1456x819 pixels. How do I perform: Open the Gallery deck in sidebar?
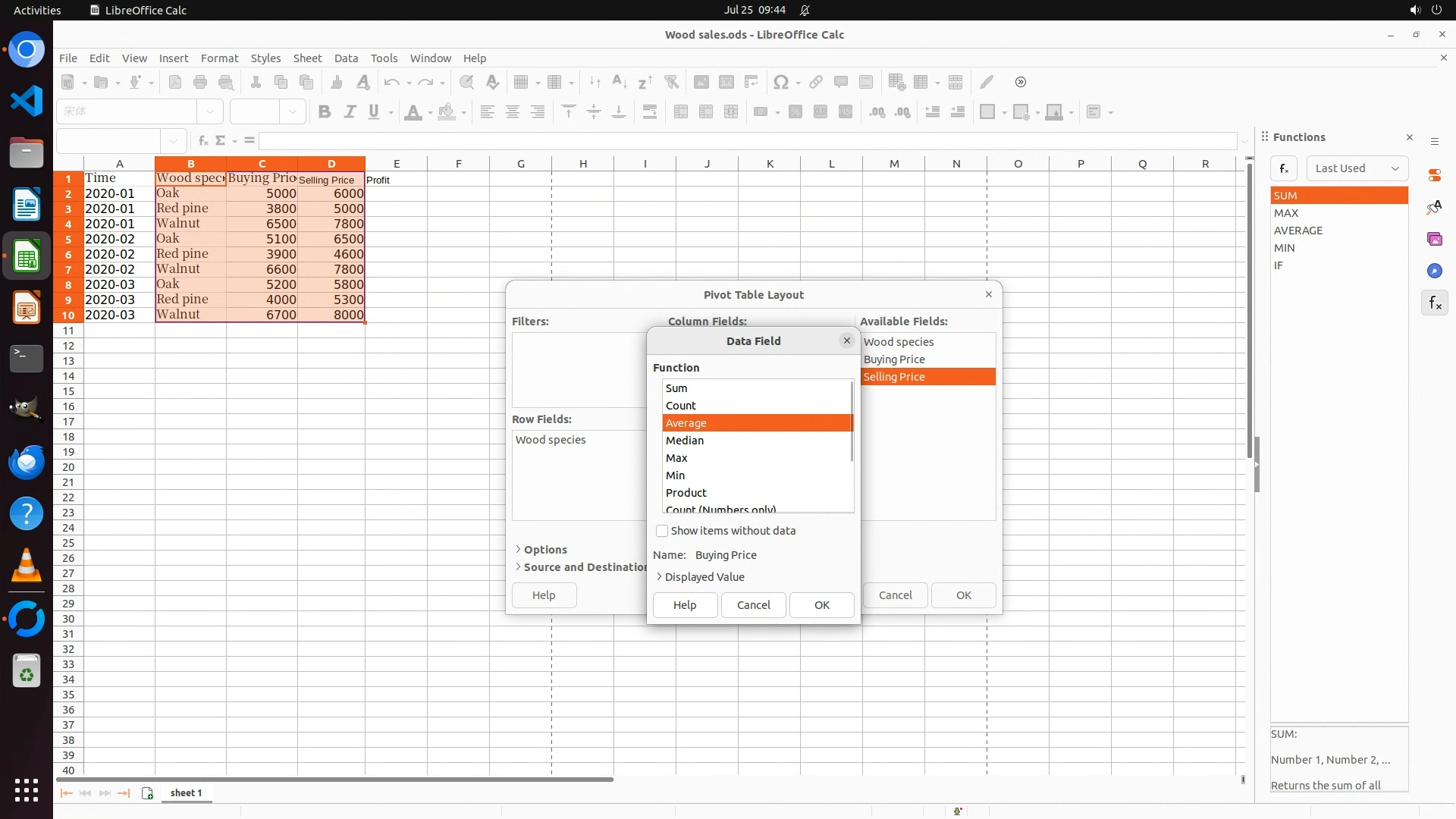(1434, 239)
